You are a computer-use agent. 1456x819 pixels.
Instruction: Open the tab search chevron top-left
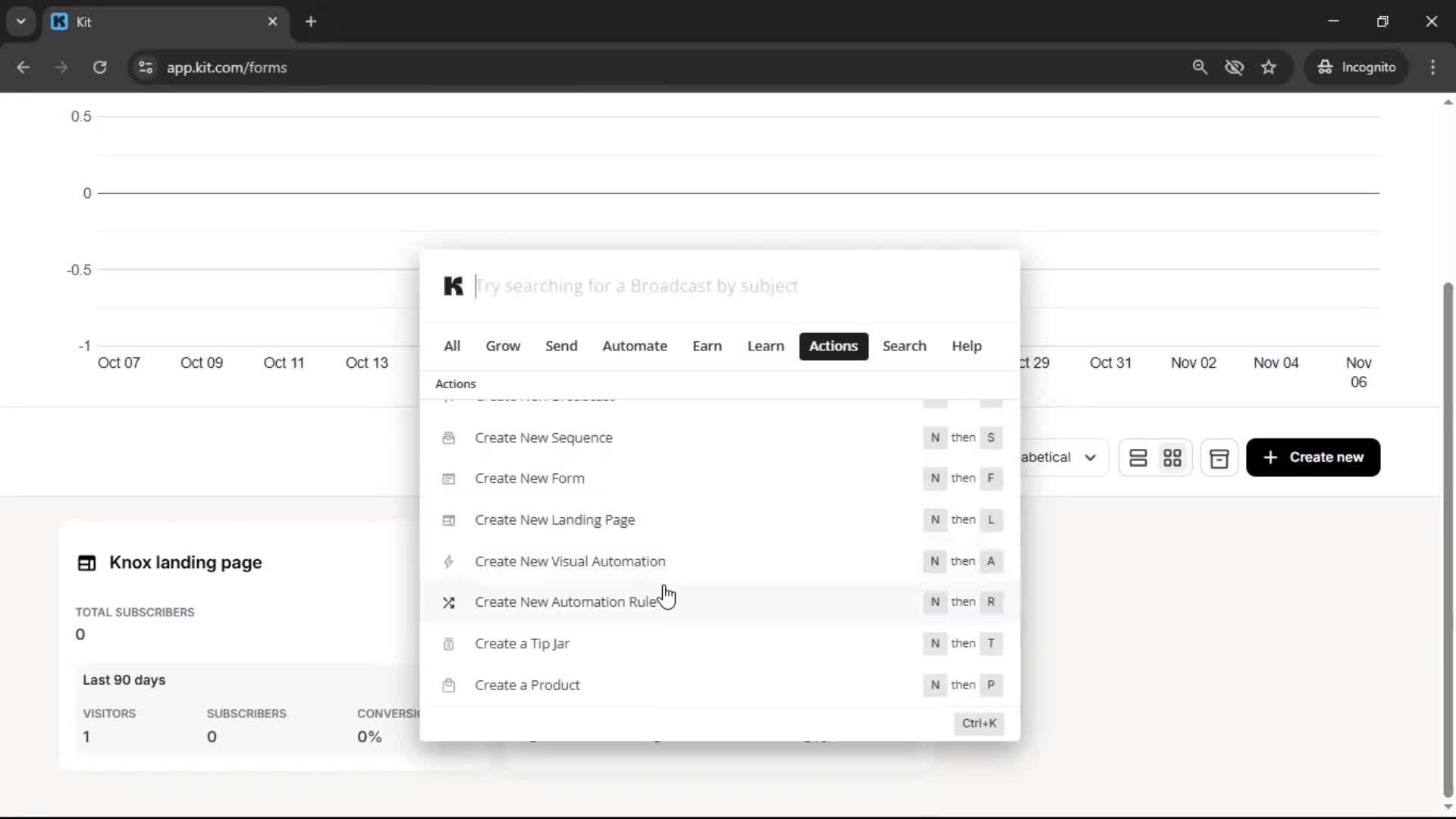[x=20, y=21]
